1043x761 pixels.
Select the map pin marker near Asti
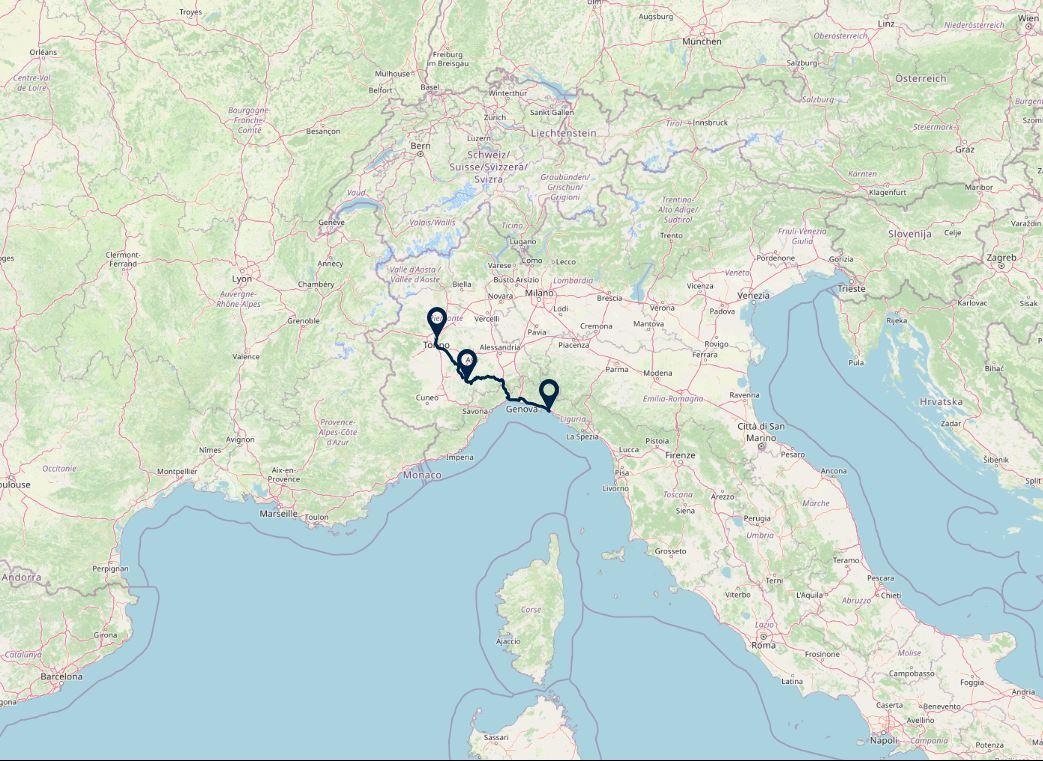click(468, 362)
